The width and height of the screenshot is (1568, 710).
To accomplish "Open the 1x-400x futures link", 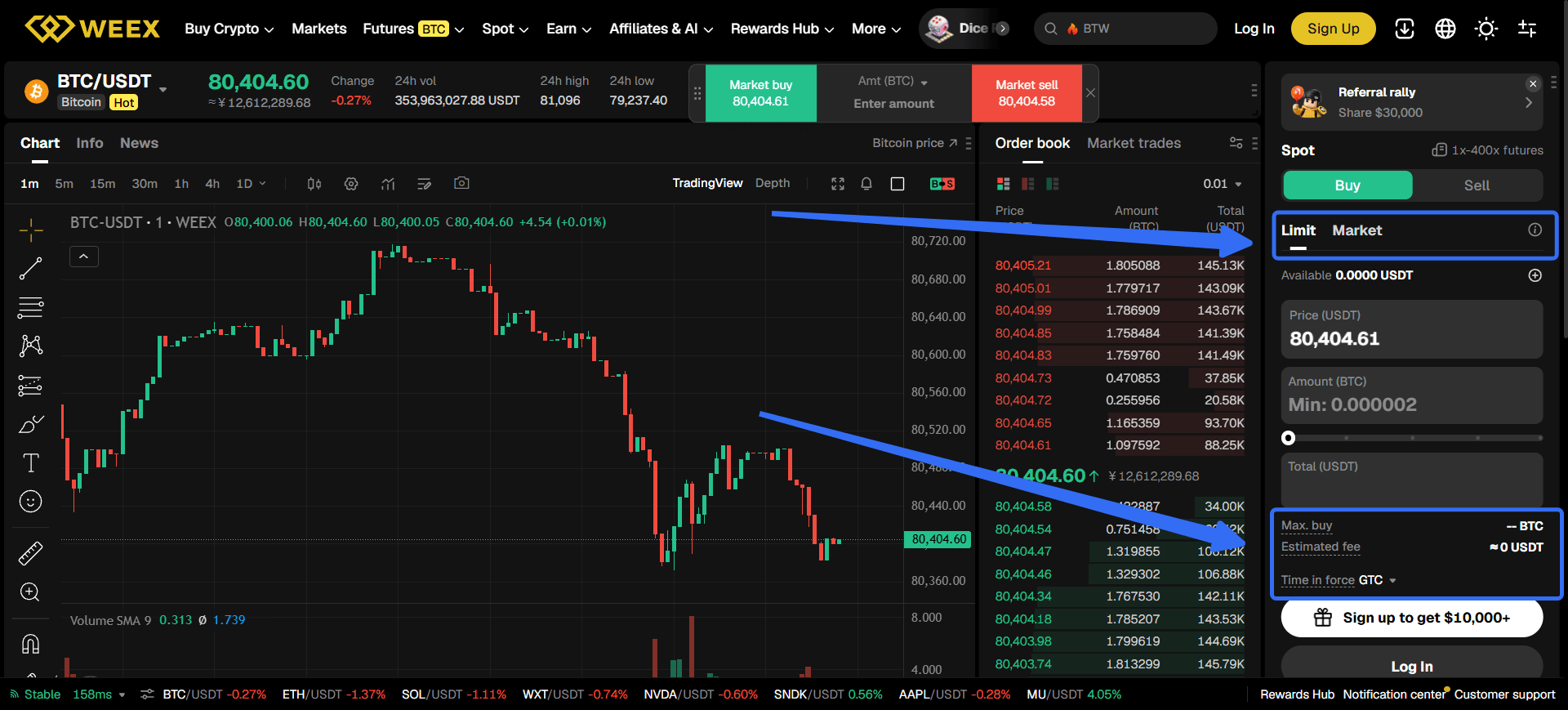I will coord(1487,150).
